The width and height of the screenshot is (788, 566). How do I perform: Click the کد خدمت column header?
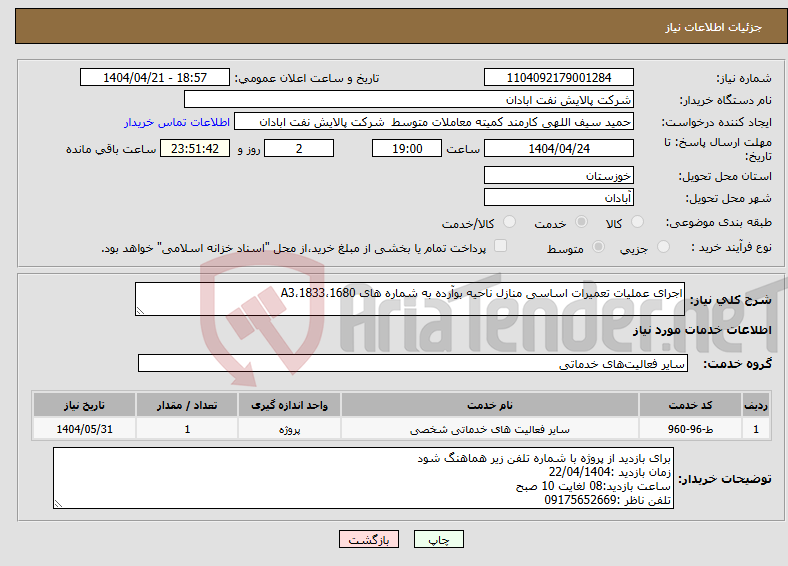pos(691,405)
